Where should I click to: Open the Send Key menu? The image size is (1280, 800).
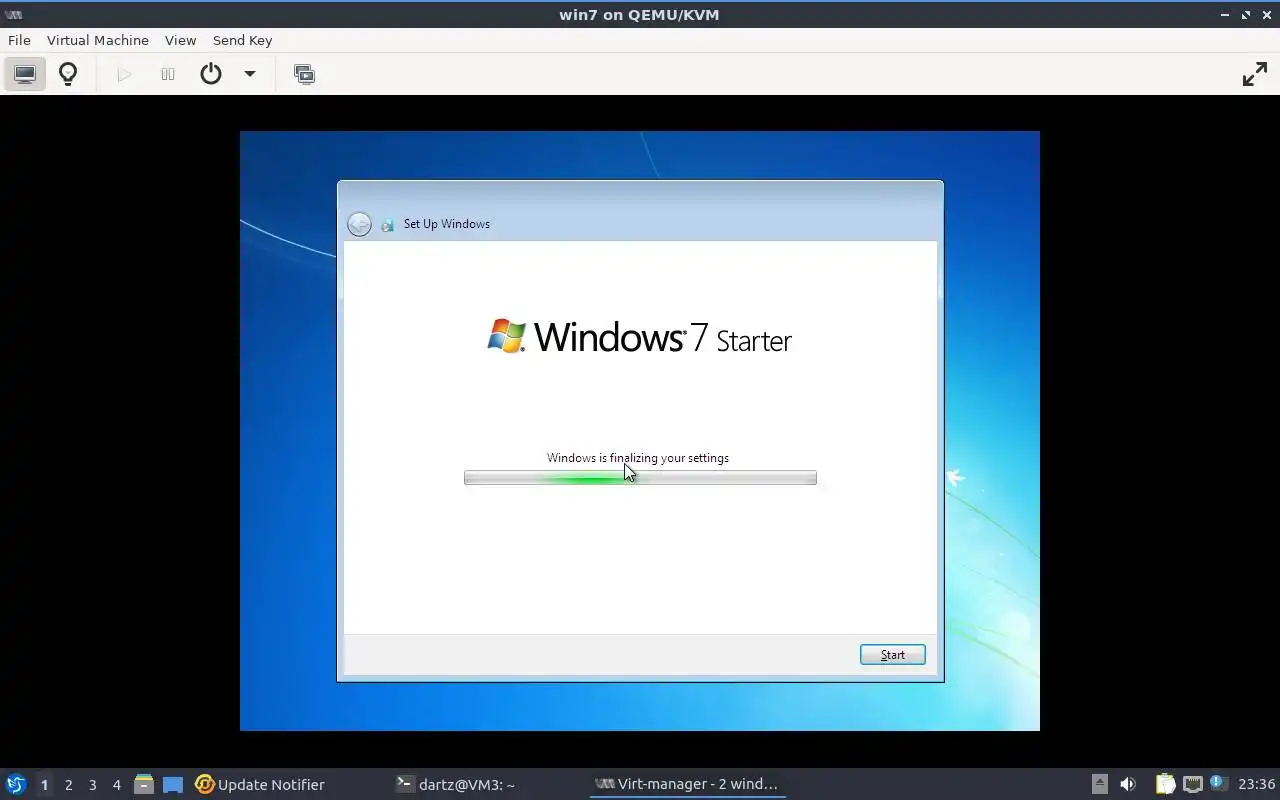pos(242,40)
